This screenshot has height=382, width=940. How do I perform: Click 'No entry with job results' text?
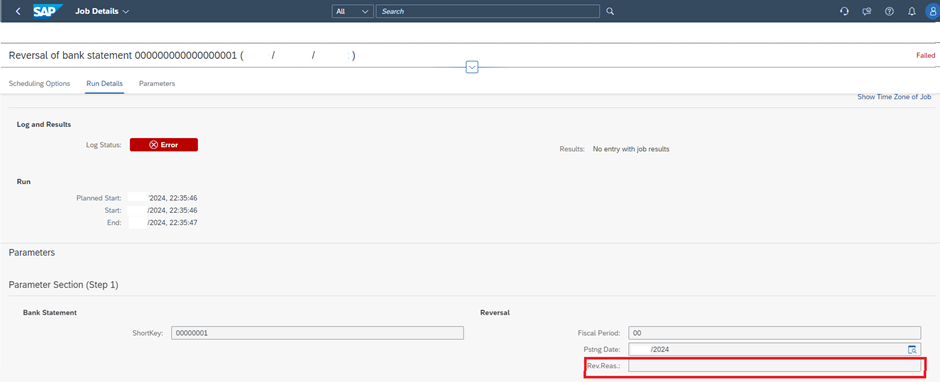631,149
